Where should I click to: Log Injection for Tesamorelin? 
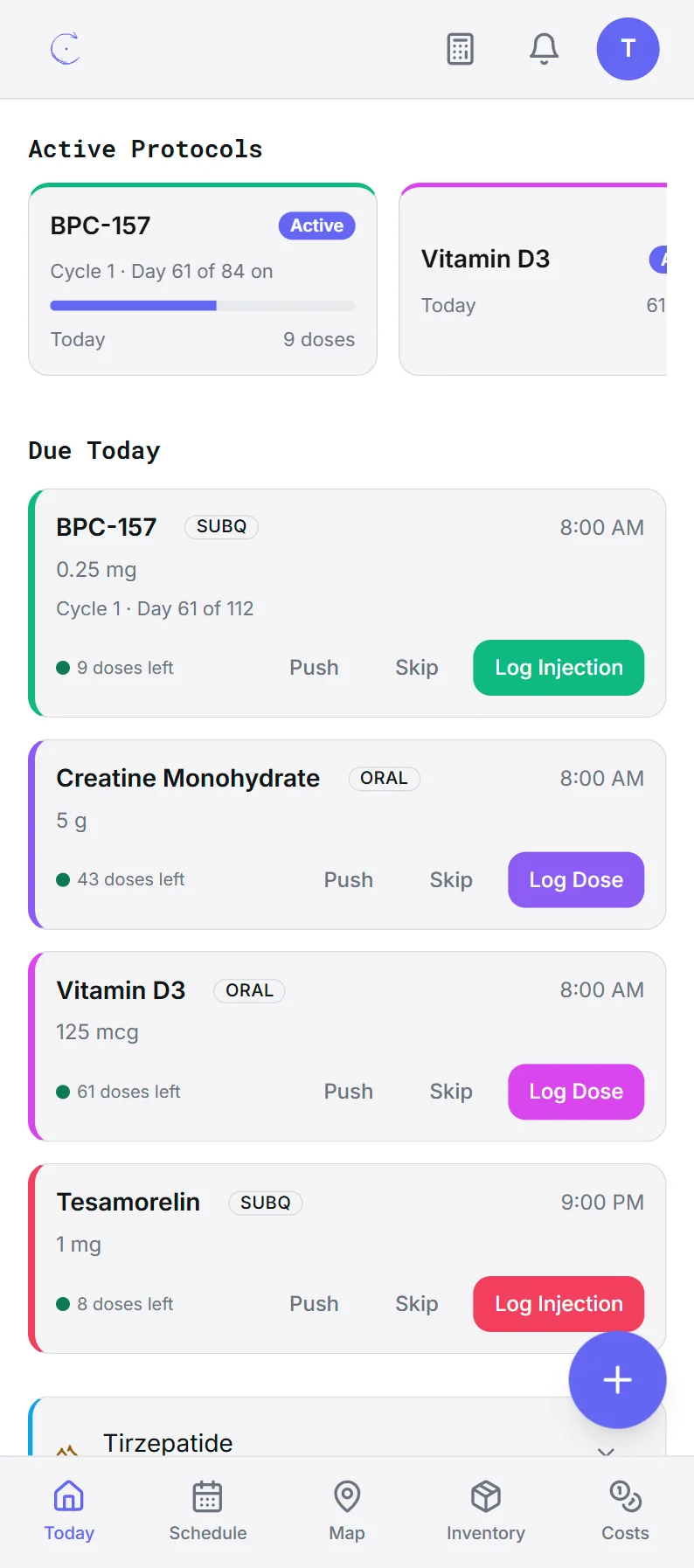pyautogui.click(x=559, y=1304)
